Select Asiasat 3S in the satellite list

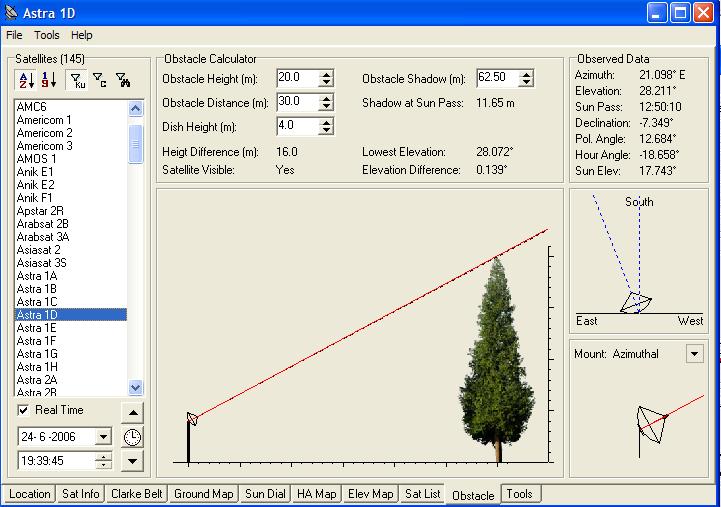coord(71,263)
